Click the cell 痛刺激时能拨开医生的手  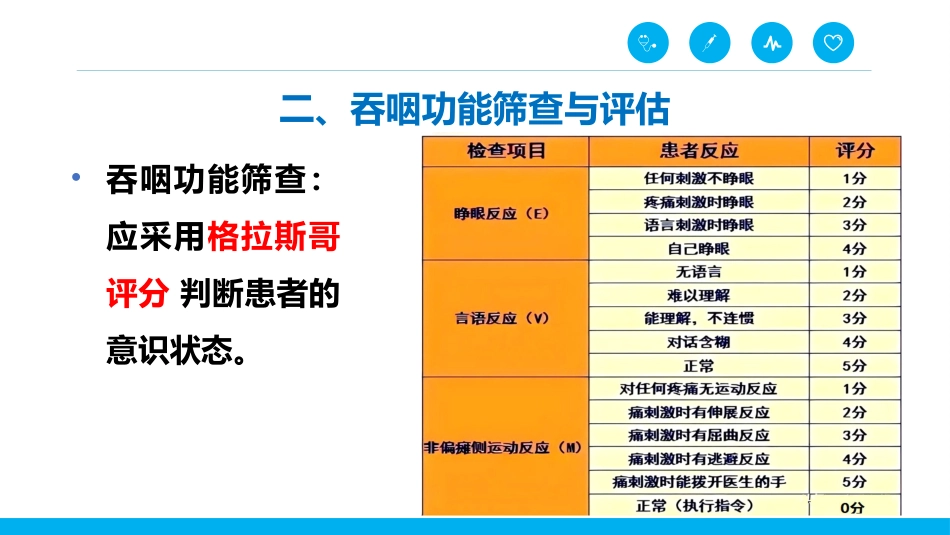(x=699, y=482)
